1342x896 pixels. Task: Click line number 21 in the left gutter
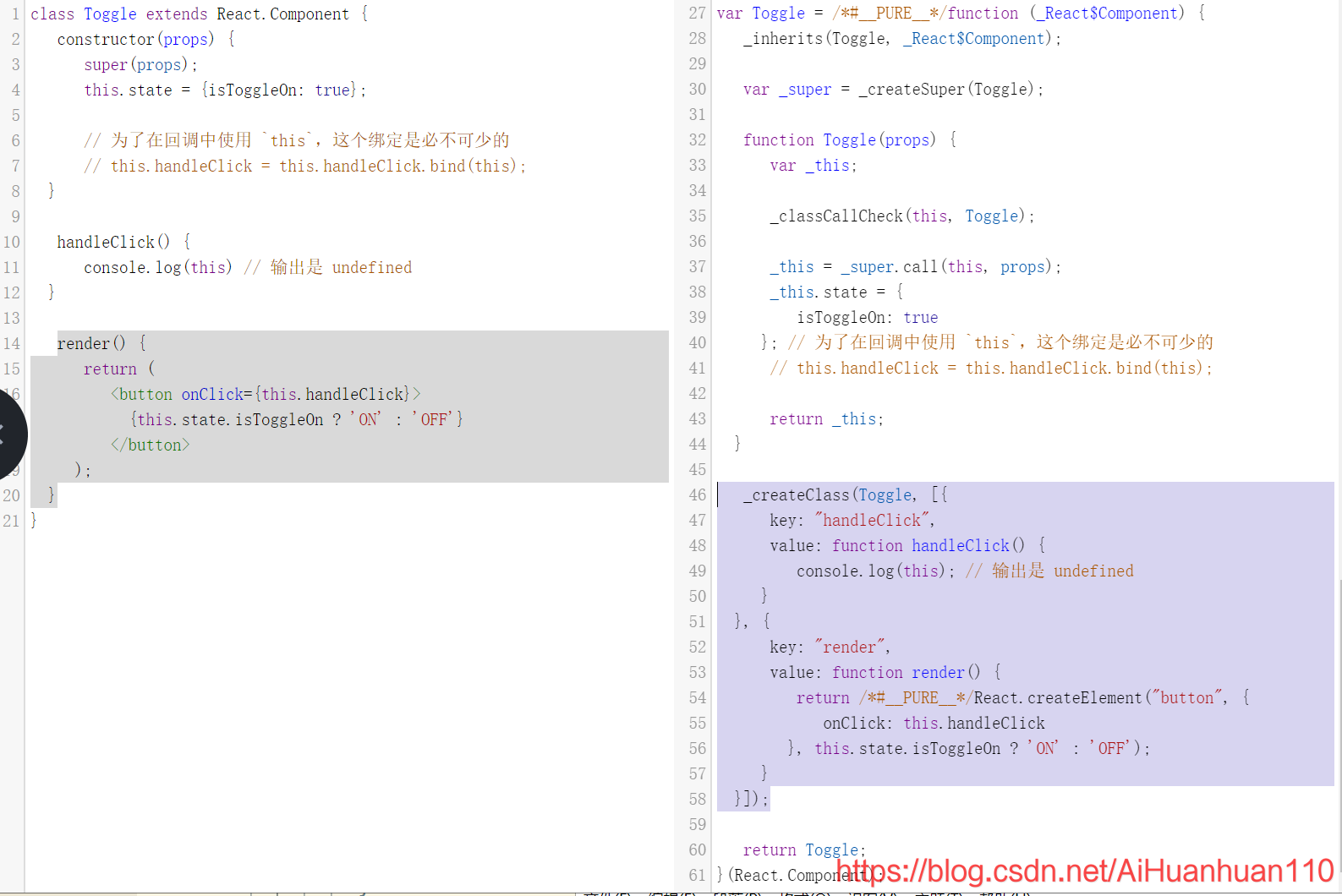tap(11, 521)
